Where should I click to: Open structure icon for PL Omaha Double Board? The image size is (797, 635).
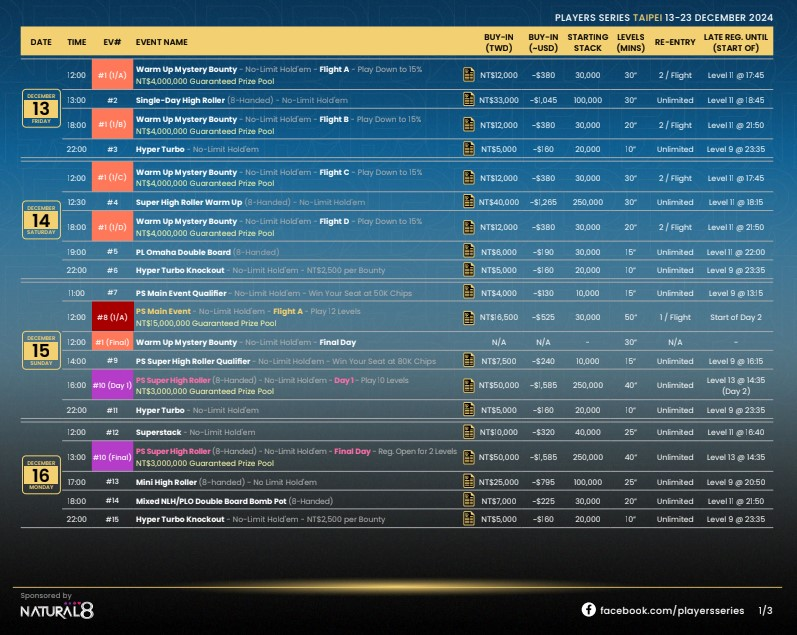tap(468, 252)
